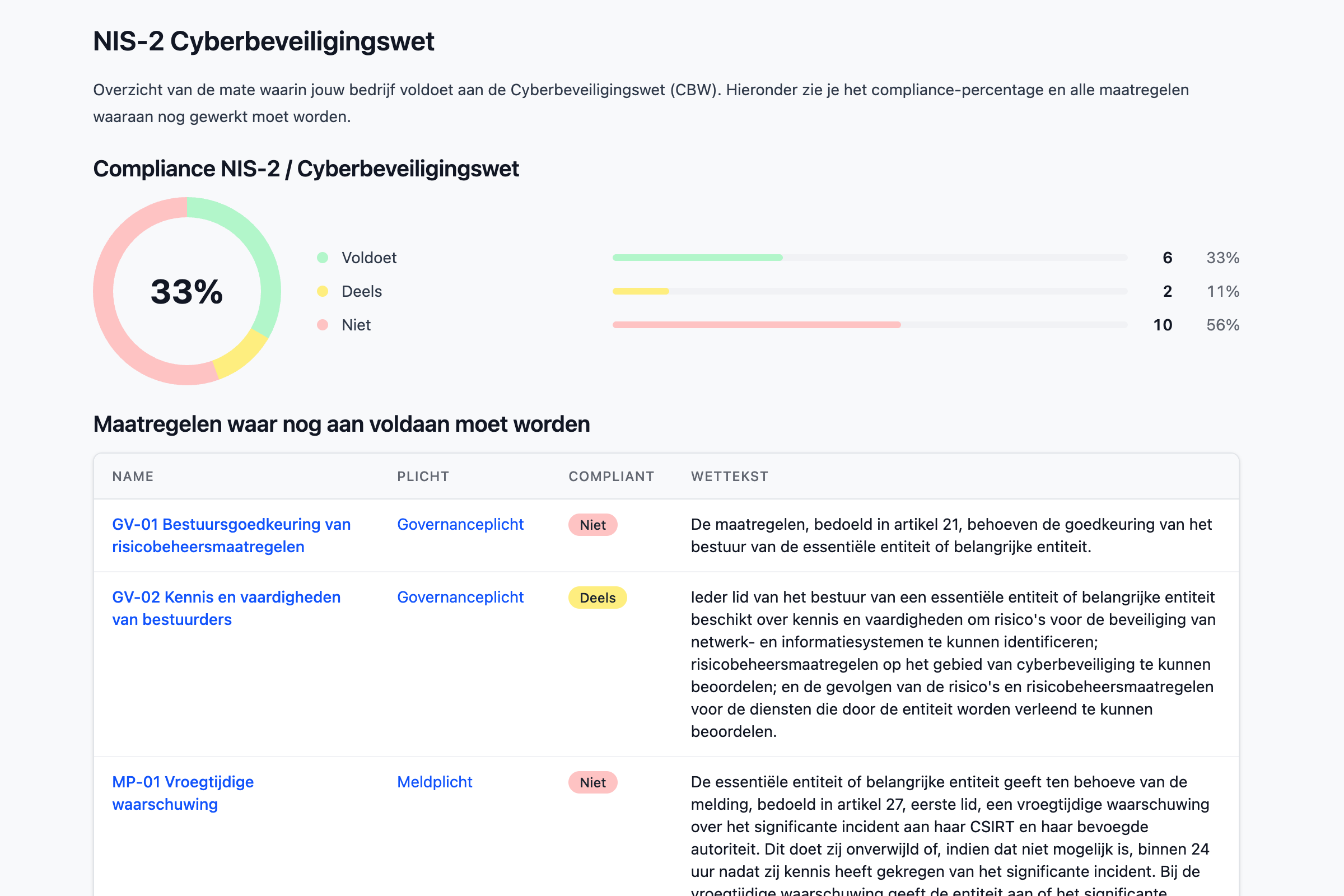Click the pink Niet legend dot

click(323, 325)
